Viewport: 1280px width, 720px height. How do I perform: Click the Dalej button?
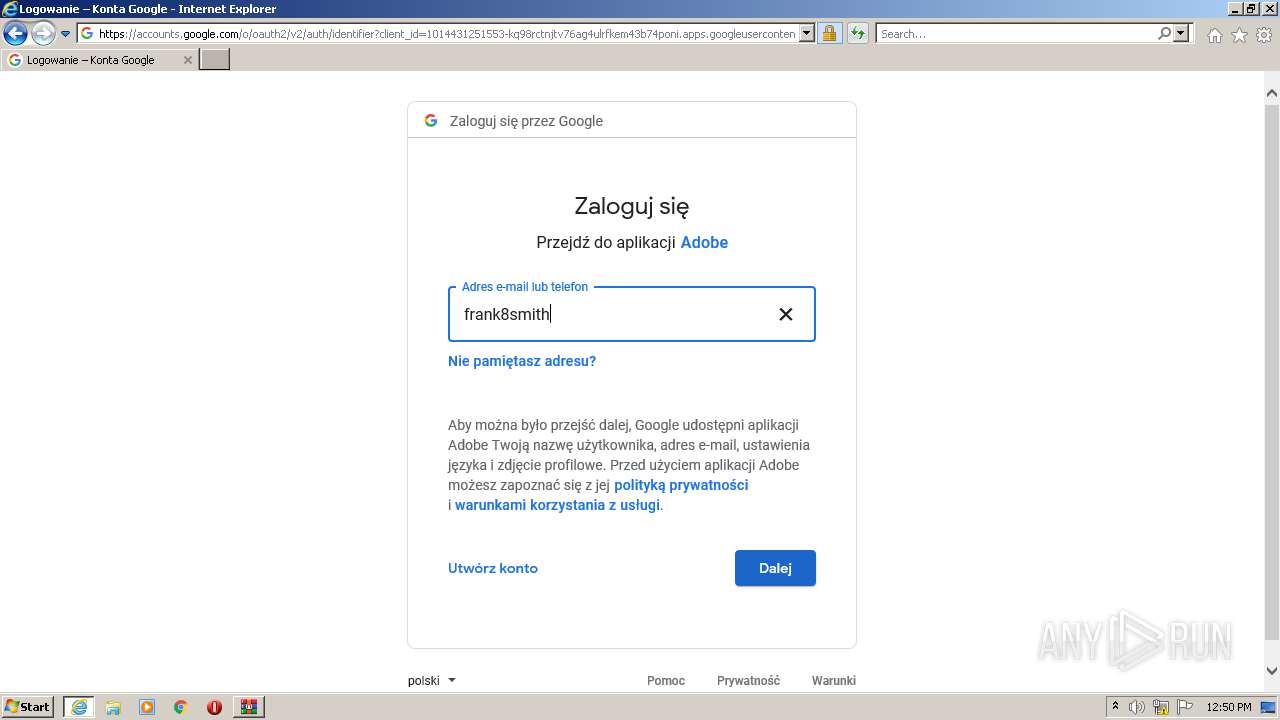(775, 568)
